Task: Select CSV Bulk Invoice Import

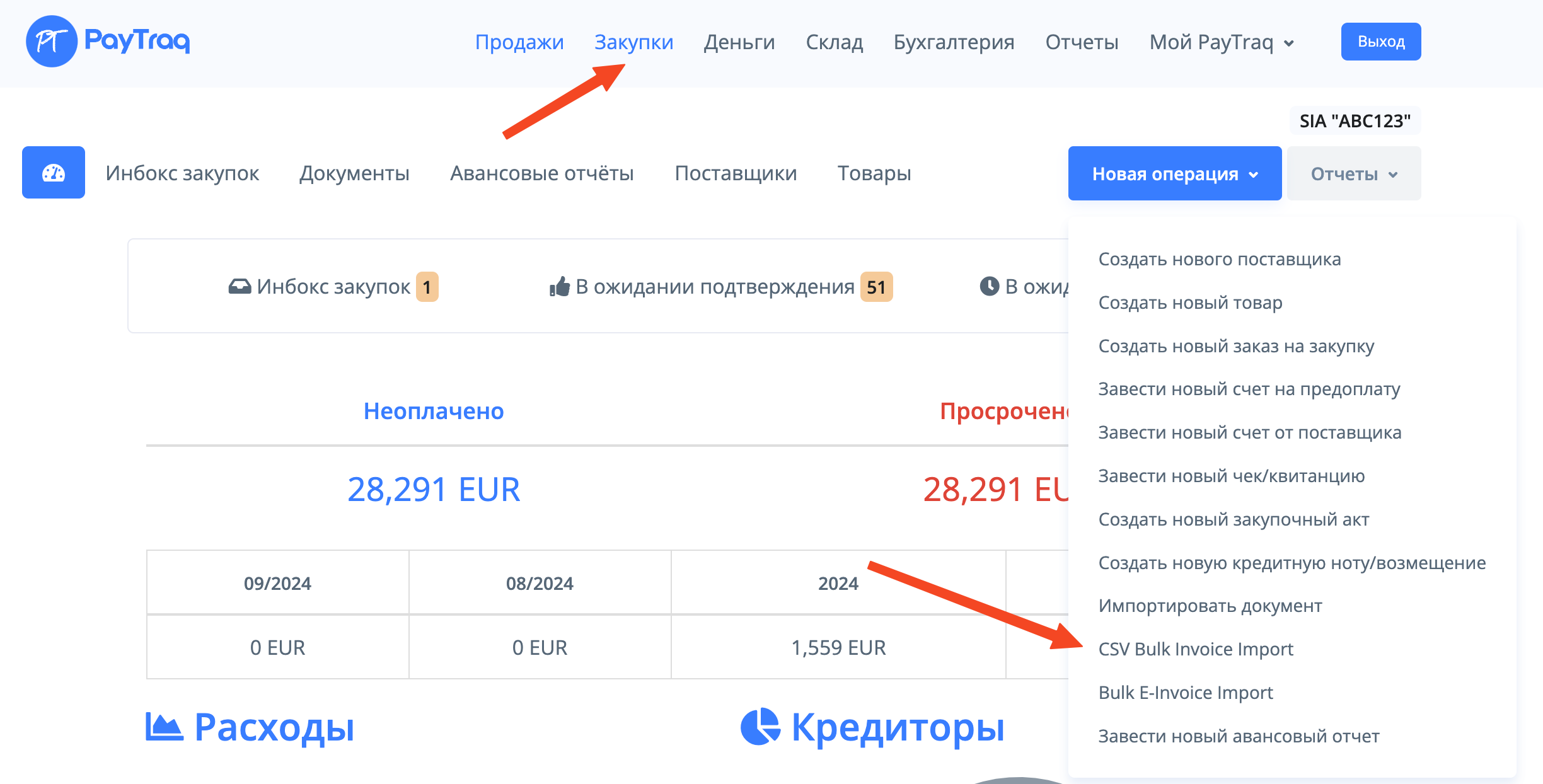Action: [x=1195, y=649]
